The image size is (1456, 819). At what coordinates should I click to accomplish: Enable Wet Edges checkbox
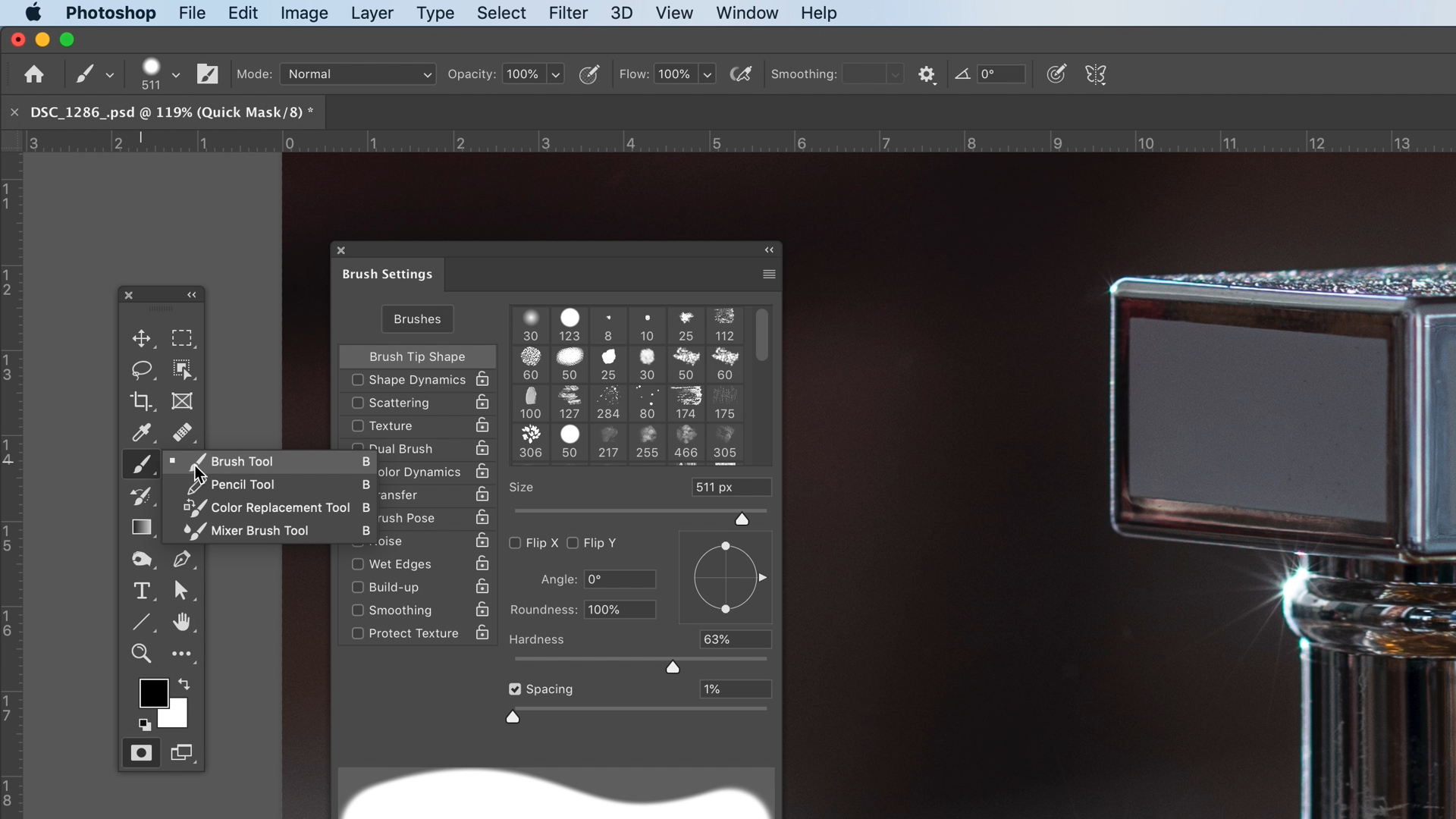coord(358,564)
